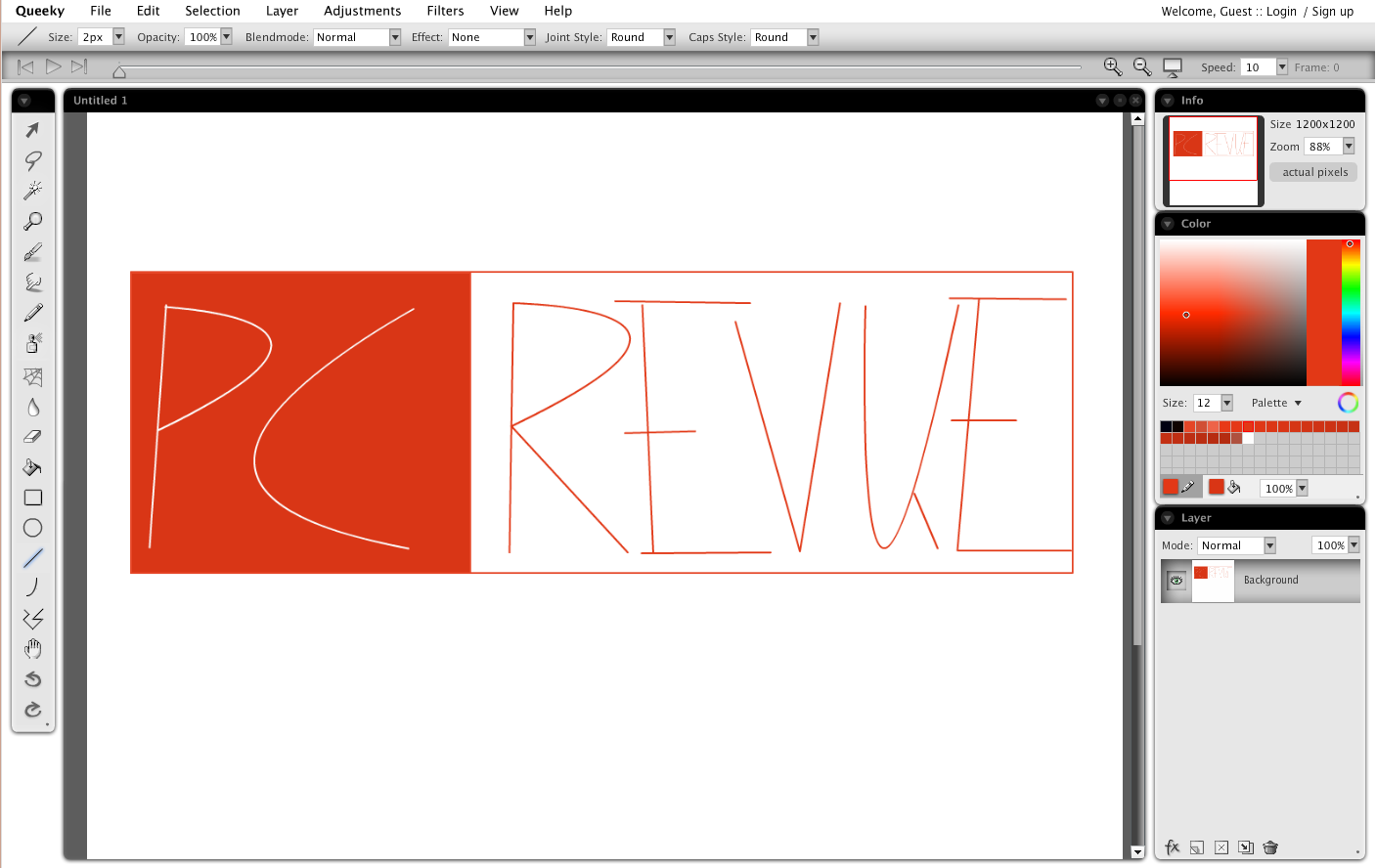Pick the Eraser tool

pos(32,437)
